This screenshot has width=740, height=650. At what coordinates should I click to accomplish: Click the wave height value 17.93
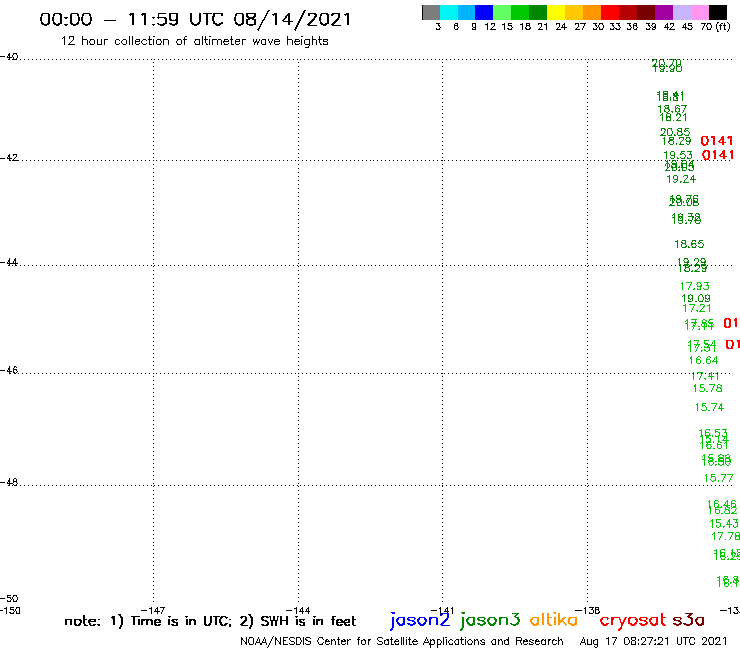pyautogui.click(x=695, y=286)
